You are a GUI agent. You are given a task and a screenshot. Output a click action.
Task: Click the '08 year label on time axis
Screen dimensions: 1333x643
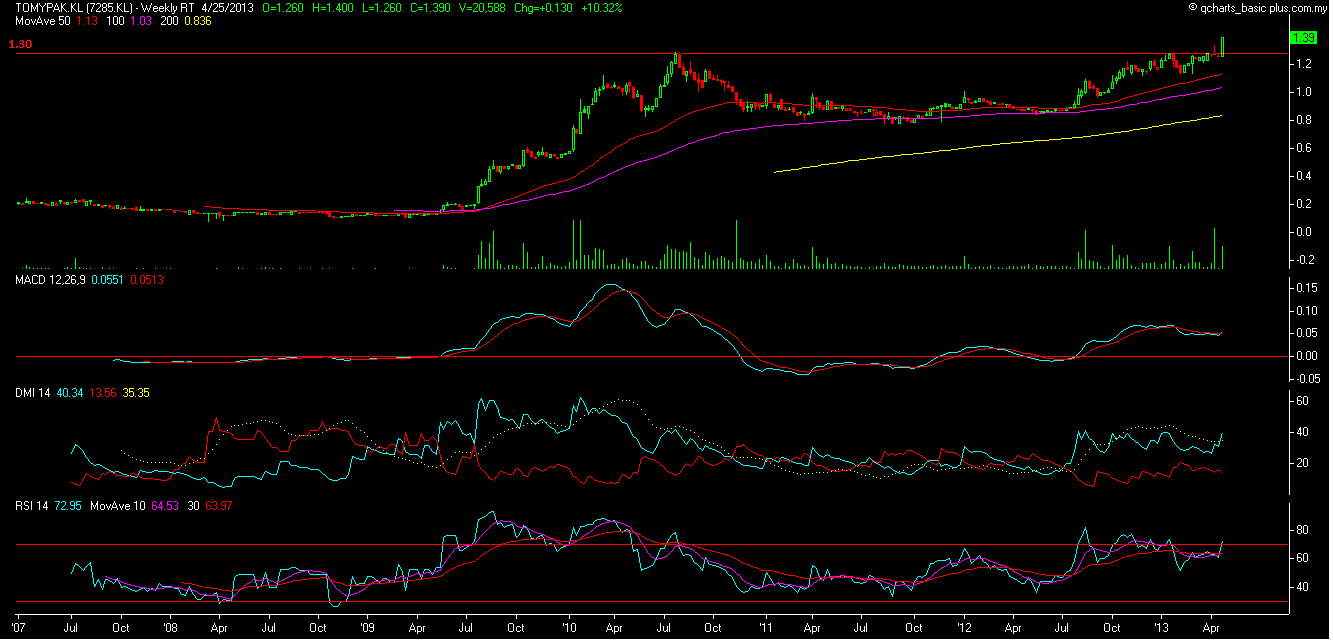pyautogui.click(x=170, y=628)
